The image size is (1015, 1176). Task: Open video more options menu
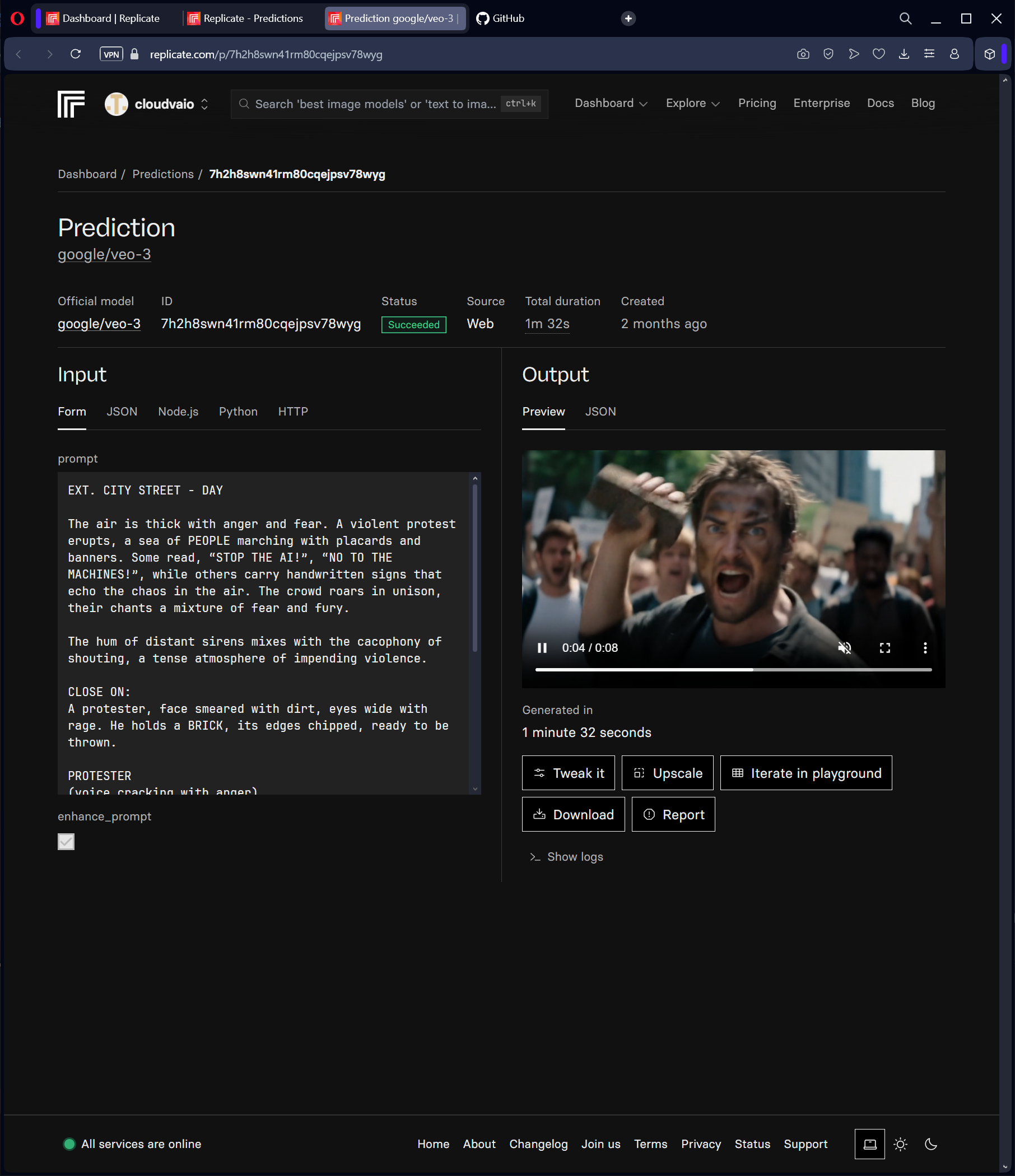pyautogui.click(x=925, y=647)
